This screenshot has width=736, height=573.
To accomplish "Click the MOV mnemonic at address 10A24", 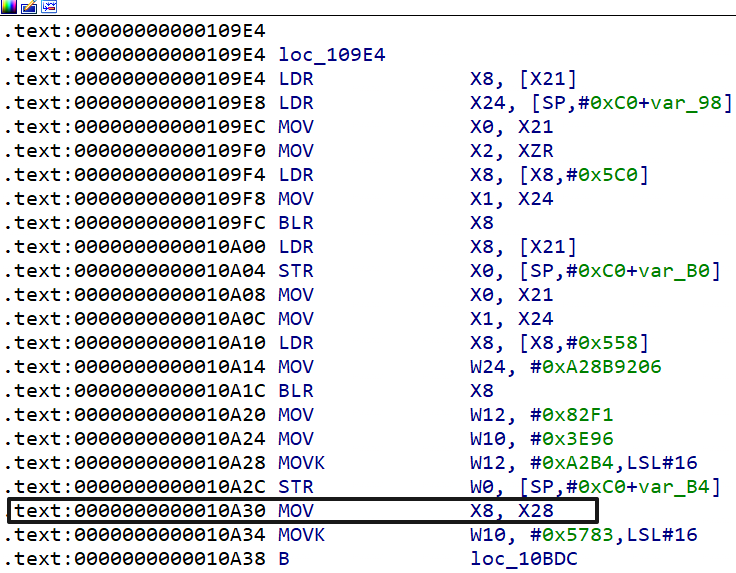I will pos(296,439).
